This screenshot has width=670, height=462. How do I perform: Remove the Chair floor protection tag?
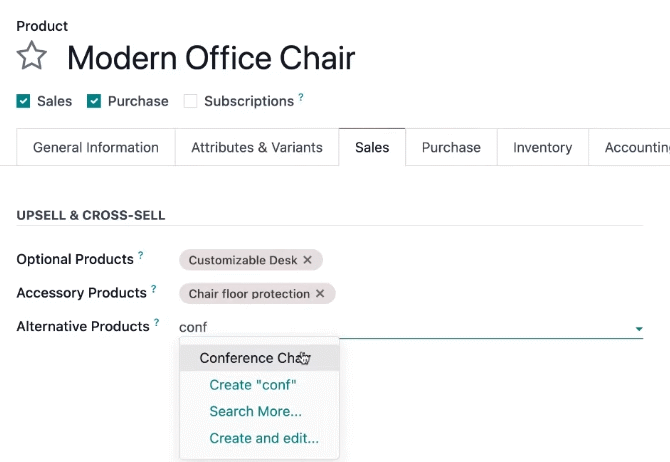[320, 294]
